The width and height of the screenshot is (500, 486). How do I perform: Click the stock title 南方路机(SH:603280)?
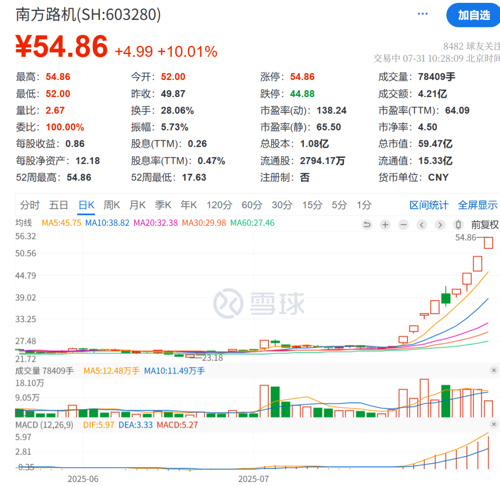tap(88, 14)
